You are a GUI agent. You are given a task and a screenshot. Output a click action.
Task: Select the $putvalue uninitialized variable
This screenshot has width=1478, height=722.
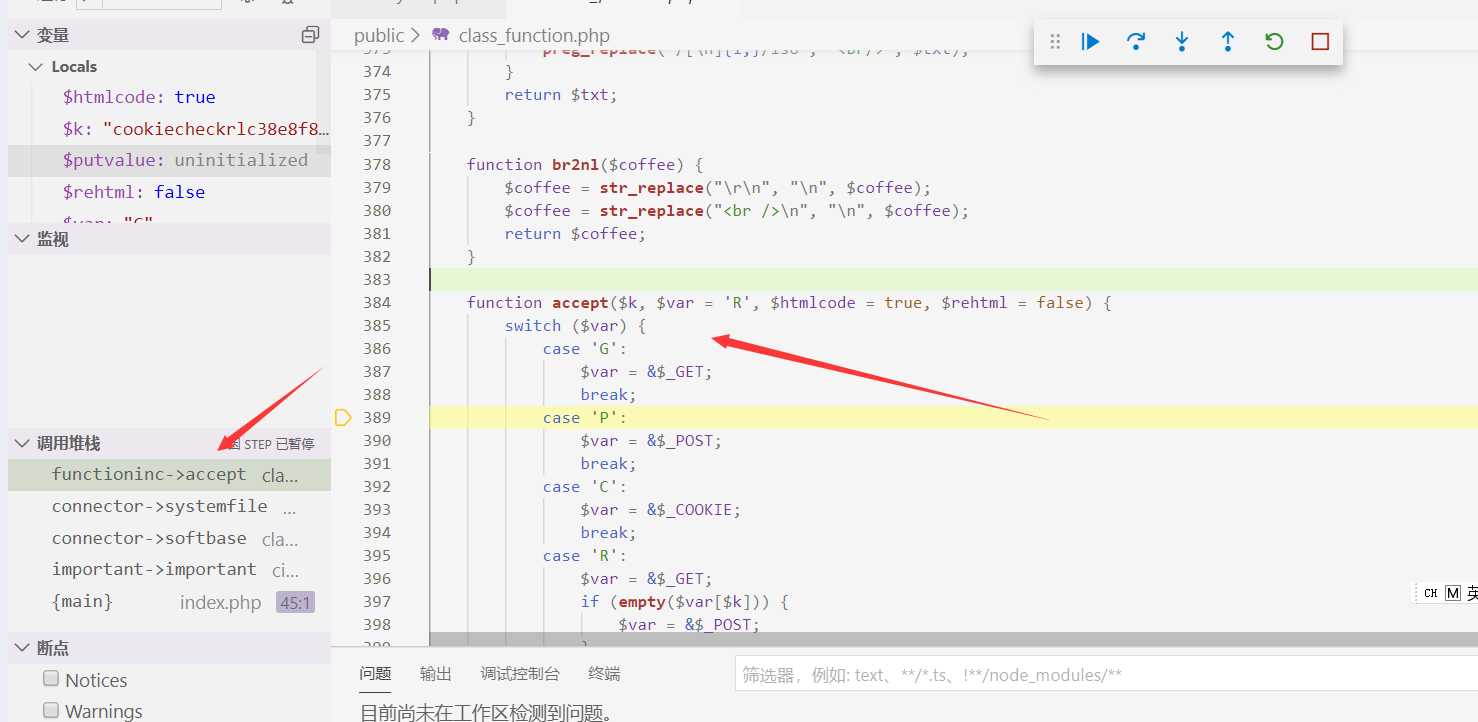[x=169, y=160]
